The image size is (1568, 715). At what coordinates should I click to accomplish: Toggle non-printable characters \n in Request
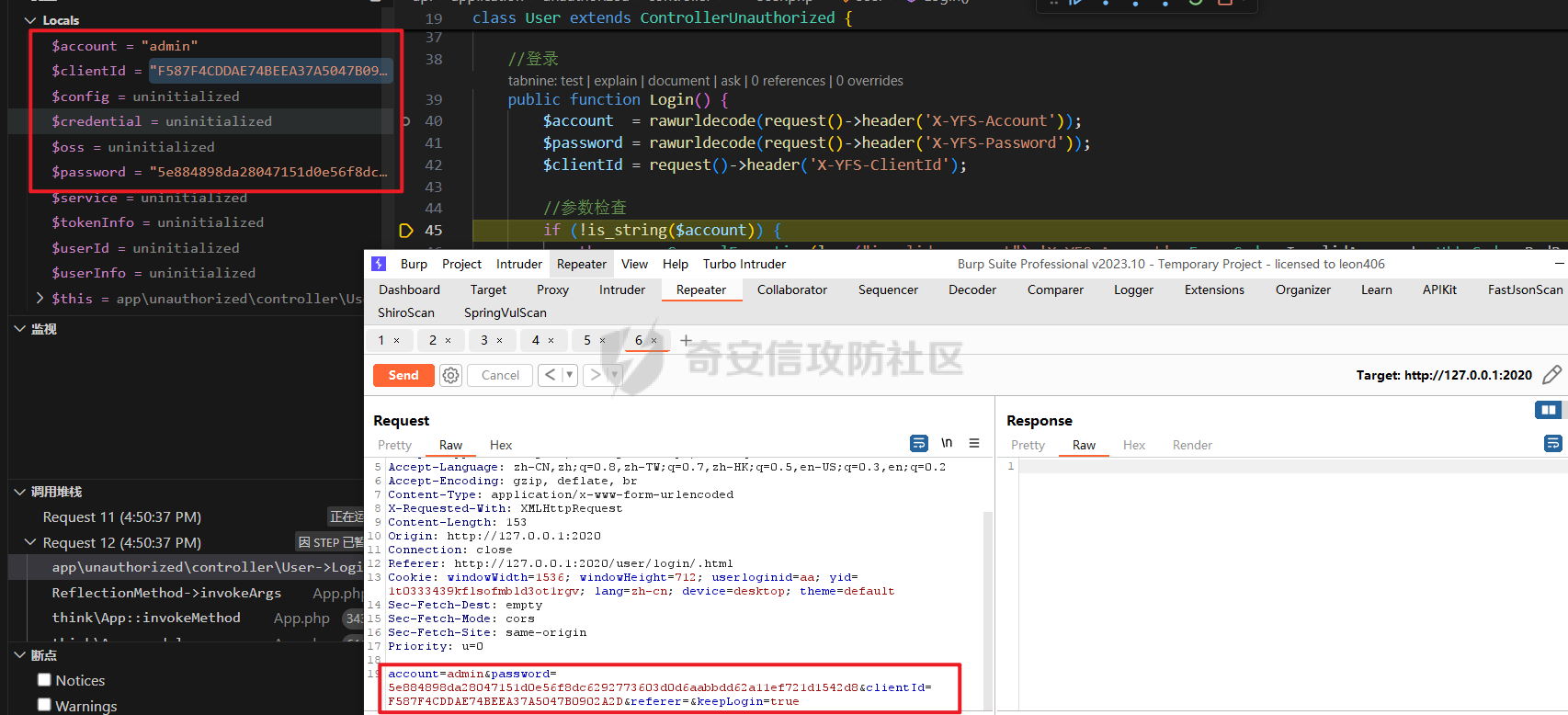[x=947, y=443]
